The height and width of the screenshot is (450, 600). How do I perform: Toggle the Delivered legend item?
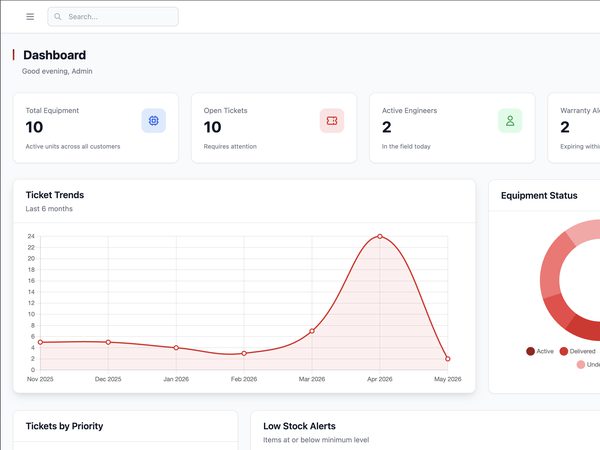pos(577,351)
